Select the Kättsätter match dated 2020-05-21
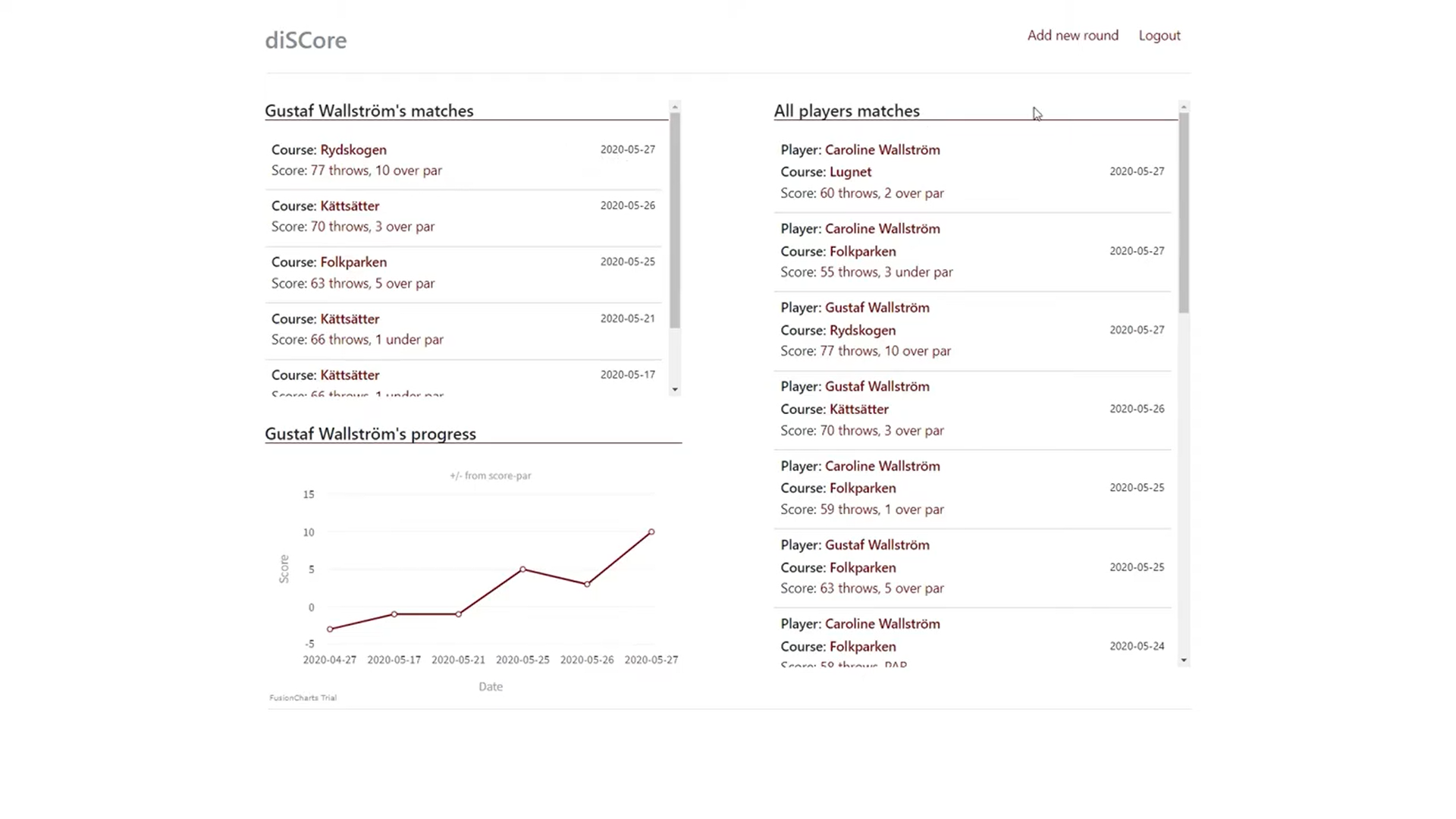 pos(463,330)
